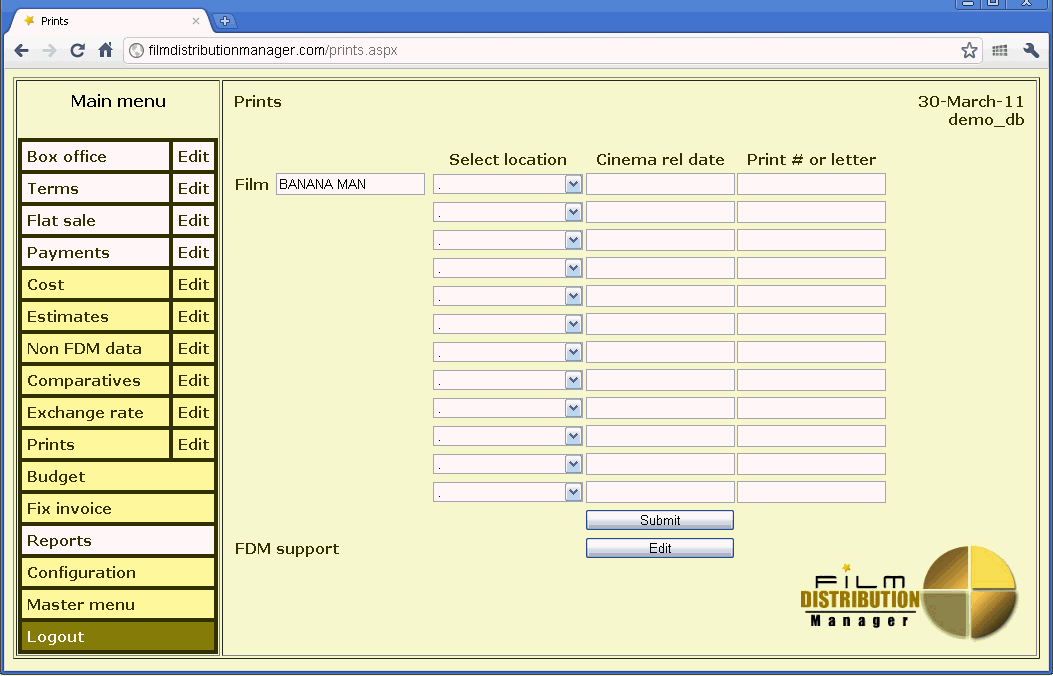Click the browser forward arrow
Image resolution: width=1053 pixels, height=676 pixels.
click(49, 50)
